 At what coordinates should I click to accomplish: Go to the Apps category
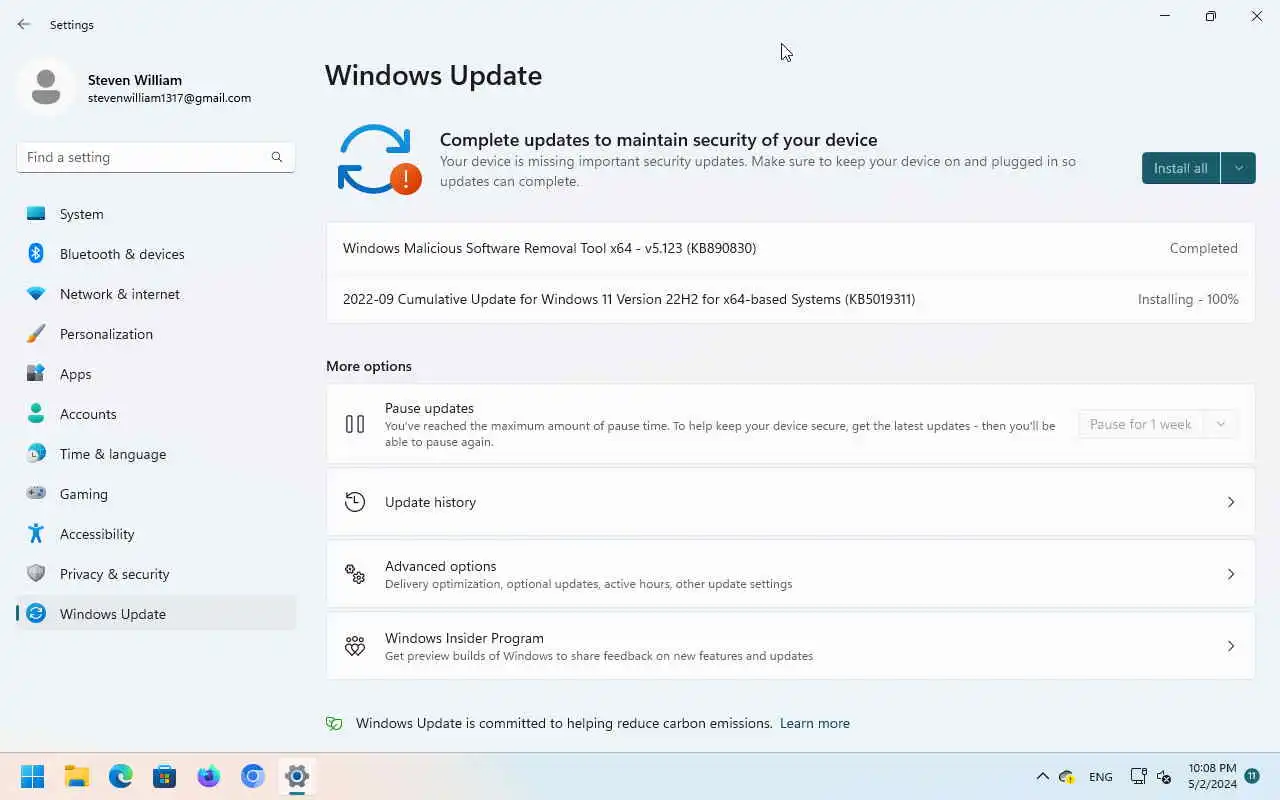pos(156,374)
